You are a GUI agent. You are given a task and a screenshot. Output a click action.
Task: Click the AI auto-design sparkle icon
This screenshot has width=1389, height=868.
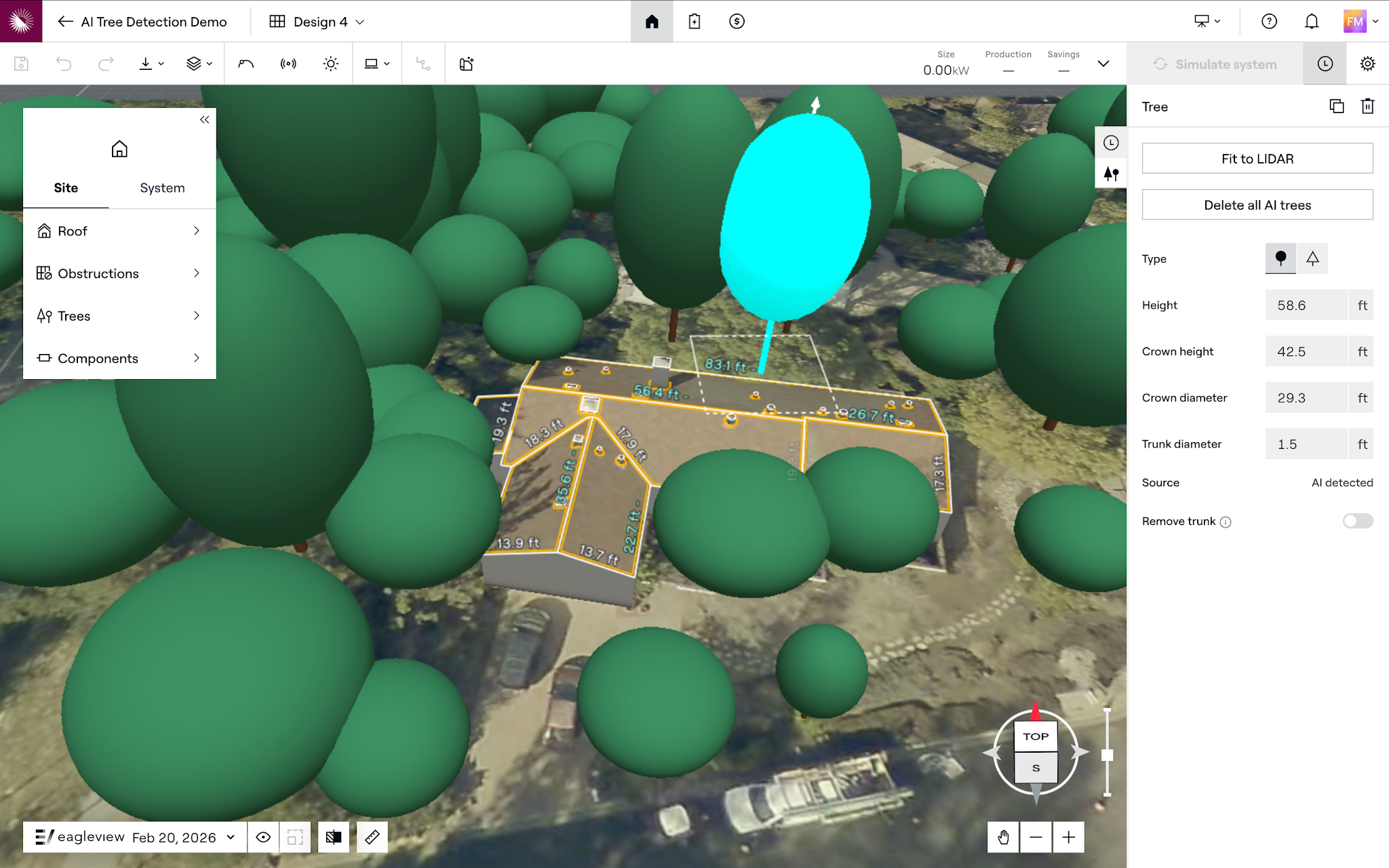467,64
